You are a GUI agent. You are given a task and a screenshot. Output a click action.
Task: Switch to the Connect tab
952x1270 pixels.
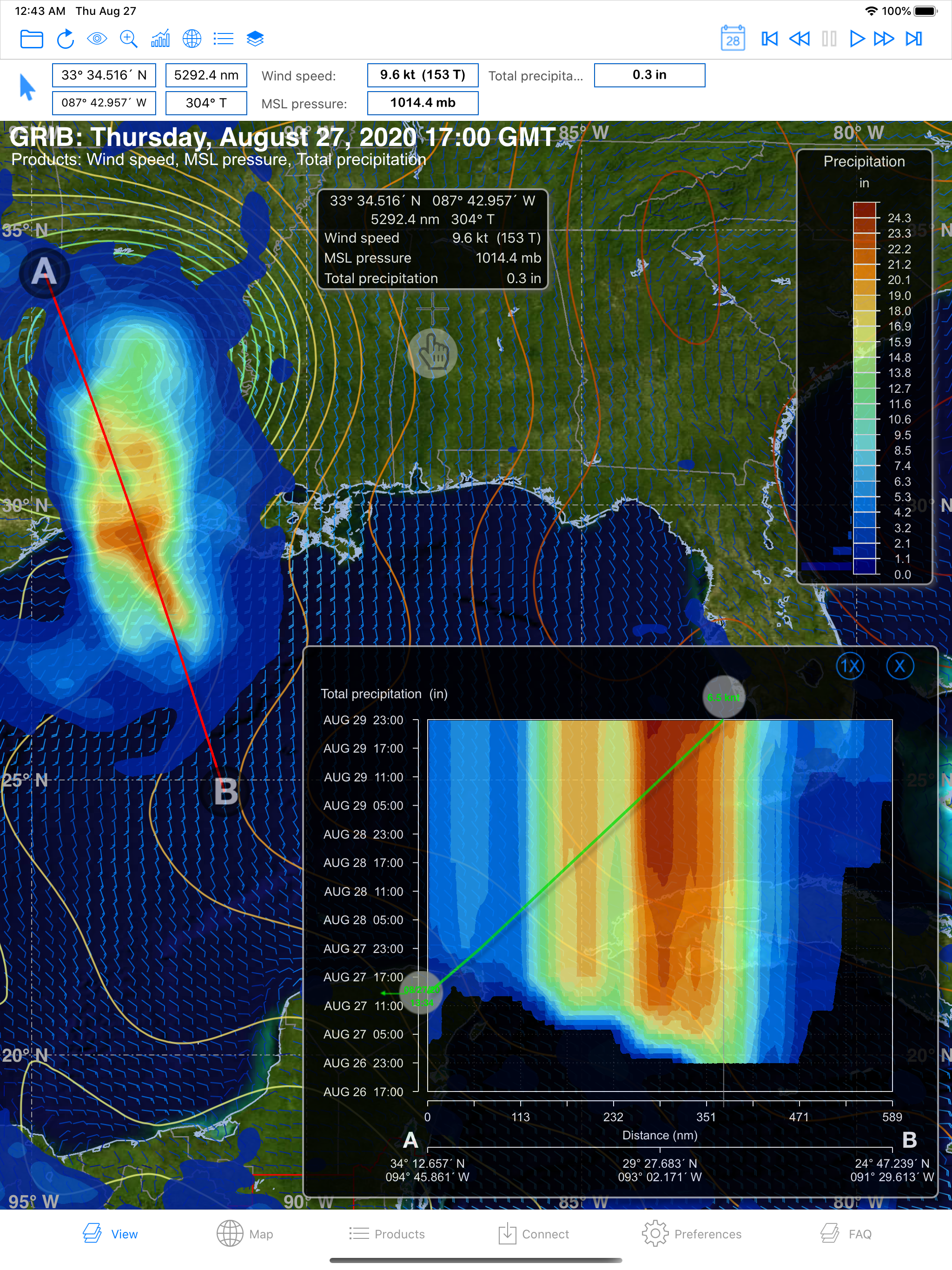(534, 1234)
